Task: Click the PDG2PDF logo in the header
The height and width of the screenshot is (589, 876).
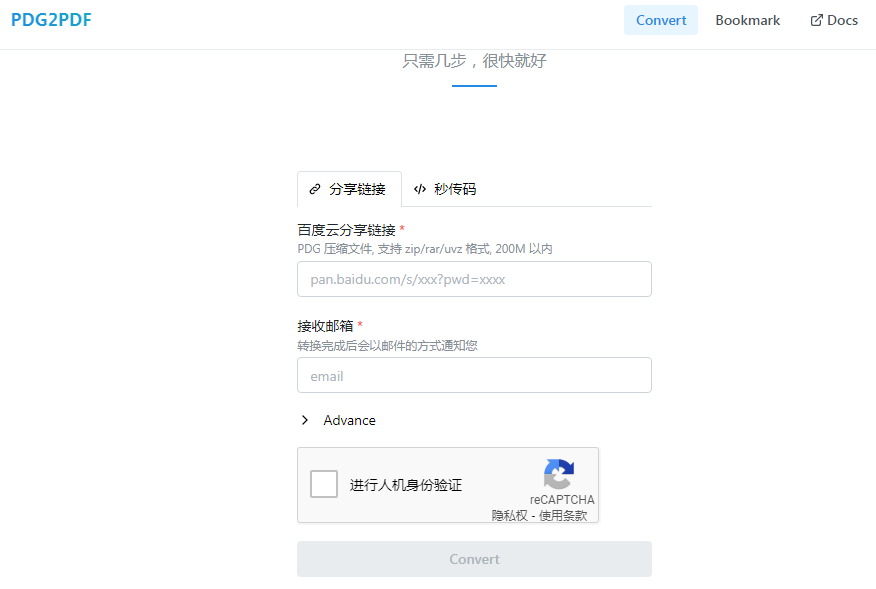Action: pos(51,20)
